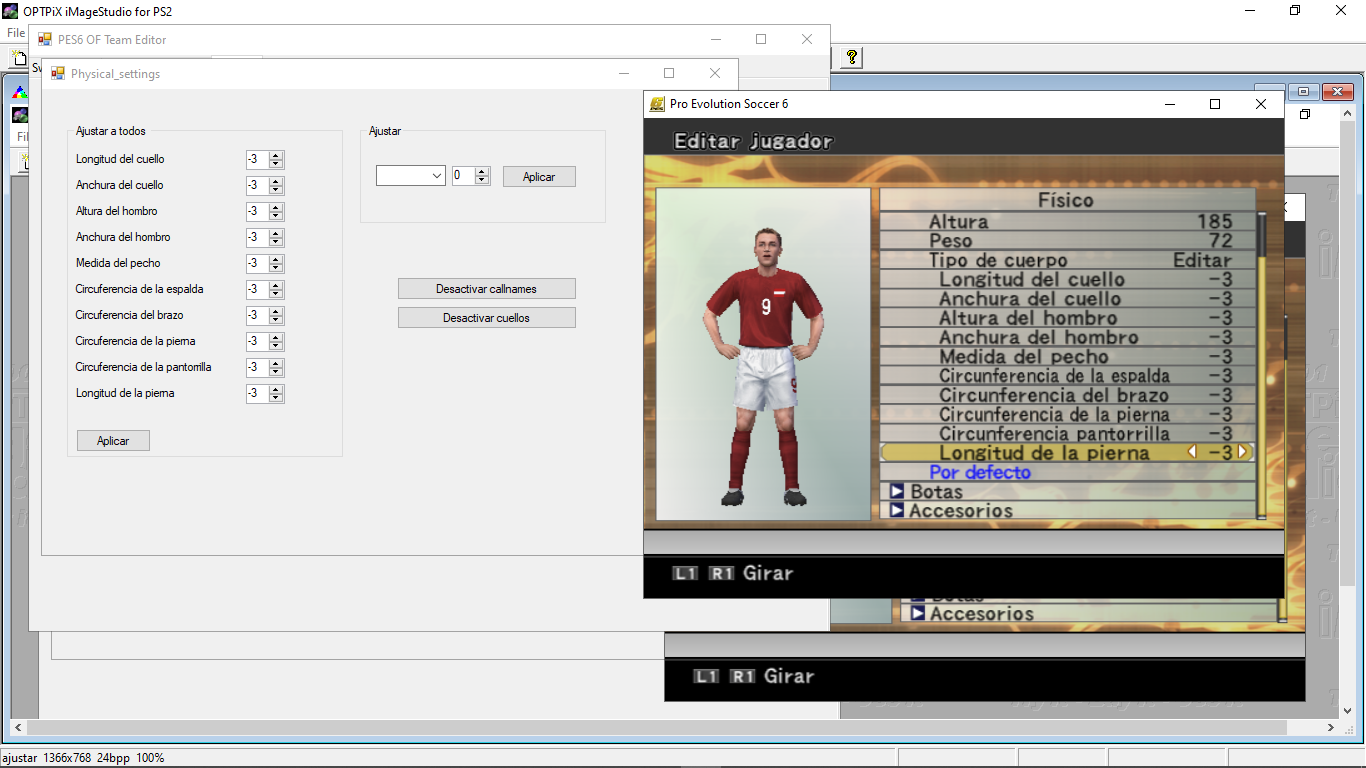1366x768 pixels.
Task: Increase the Ajustar value stepper next to combo box
Action: (483, 171)
